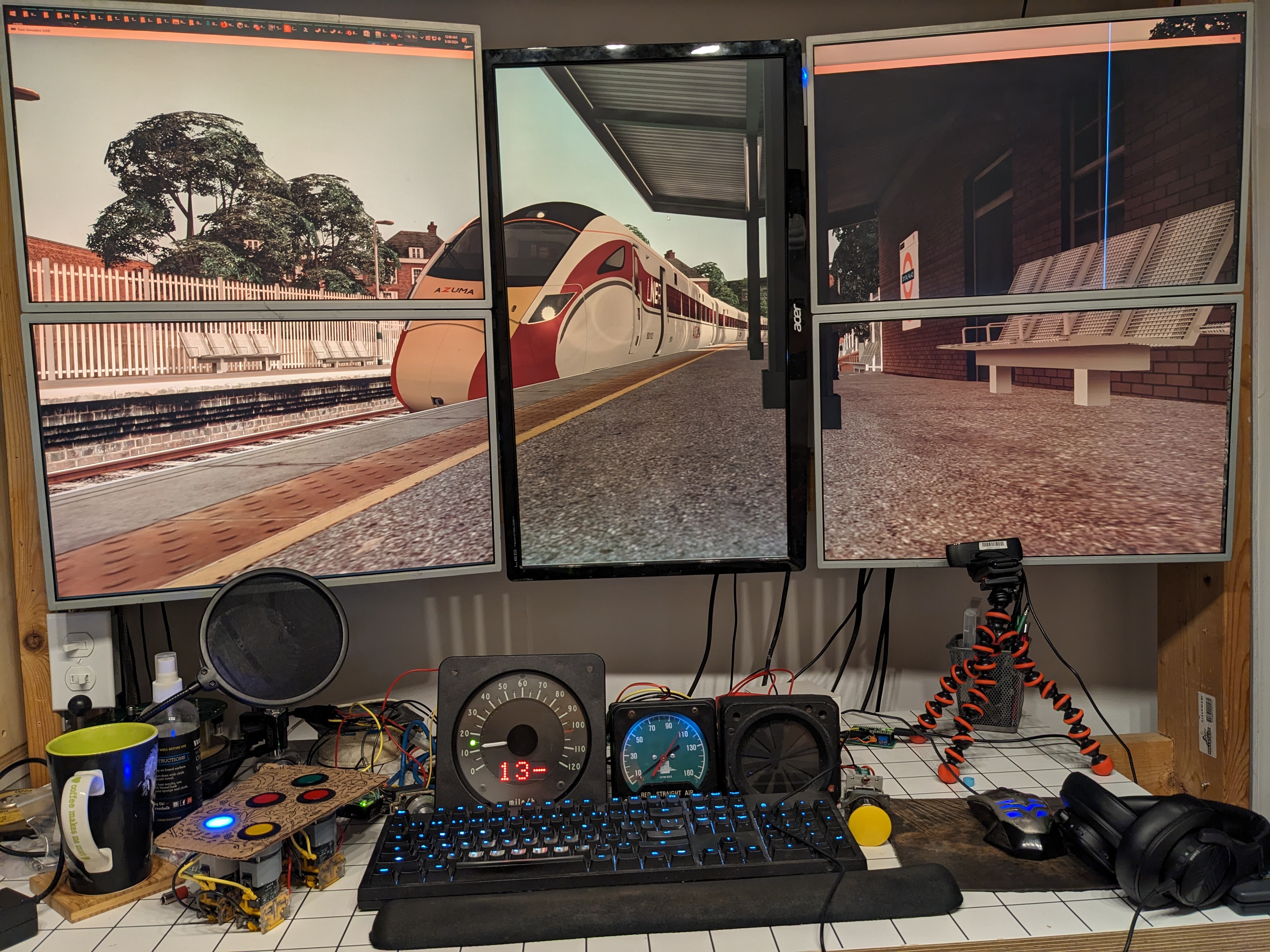
Task: Maximize the Train Simulator window
Action: click(1222, 39)
